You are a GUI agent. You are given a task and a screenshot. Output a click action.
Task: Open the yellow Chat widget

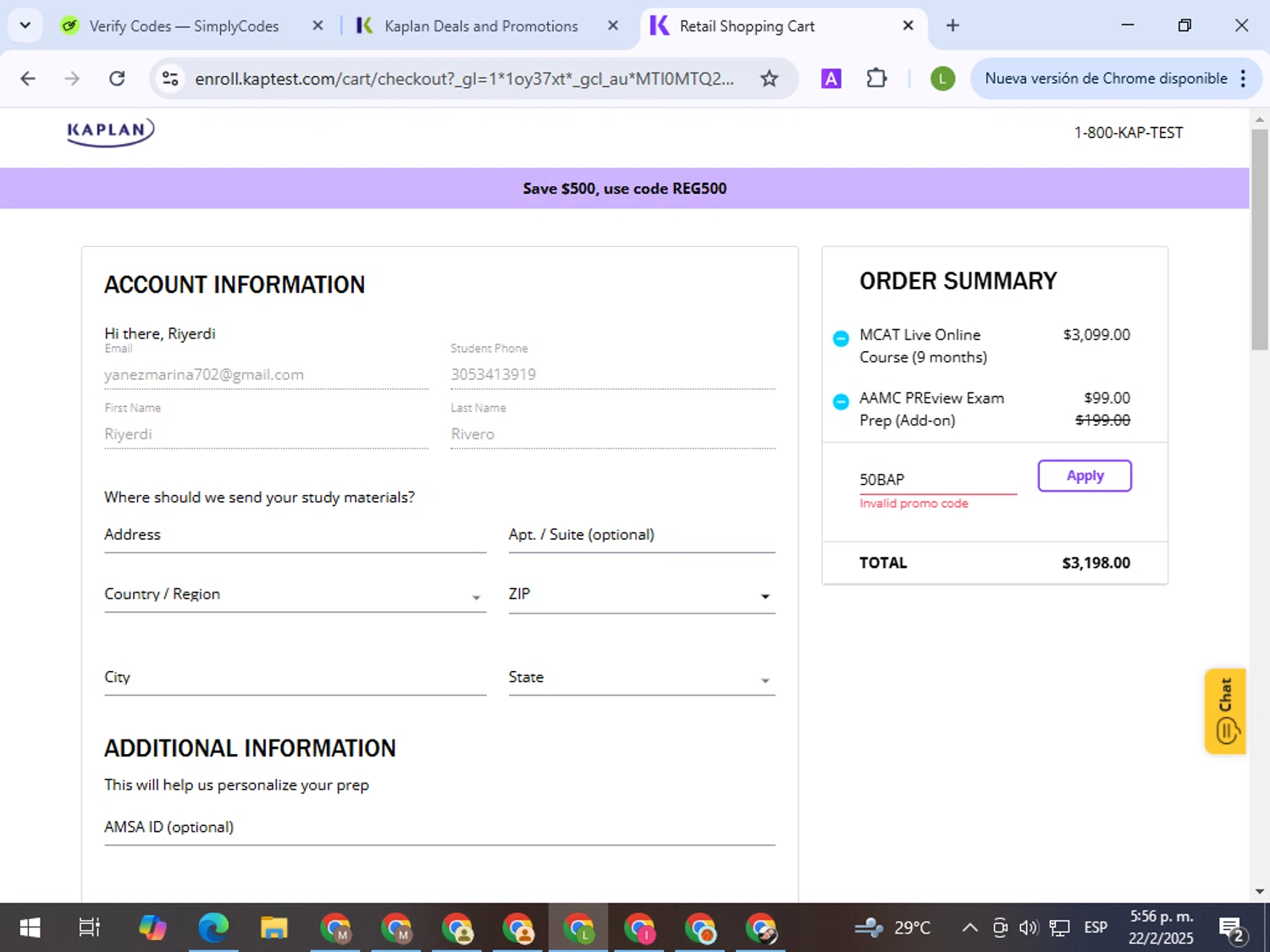click(1224, 711)
